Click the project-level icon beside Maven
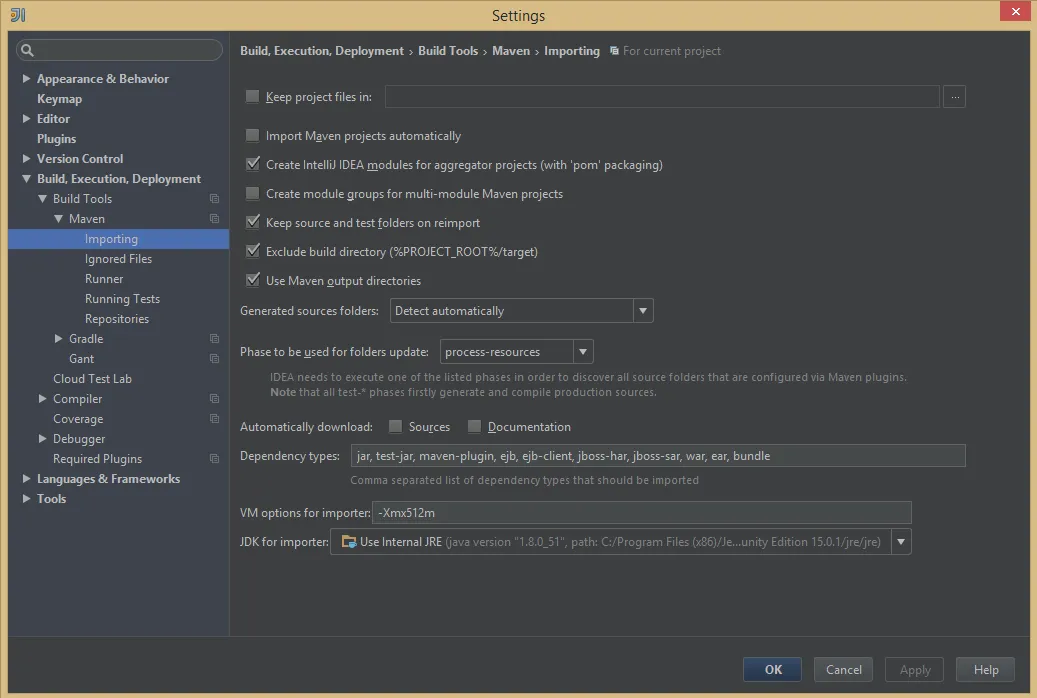Screen dimensions: 1037x698 point(214,219)
